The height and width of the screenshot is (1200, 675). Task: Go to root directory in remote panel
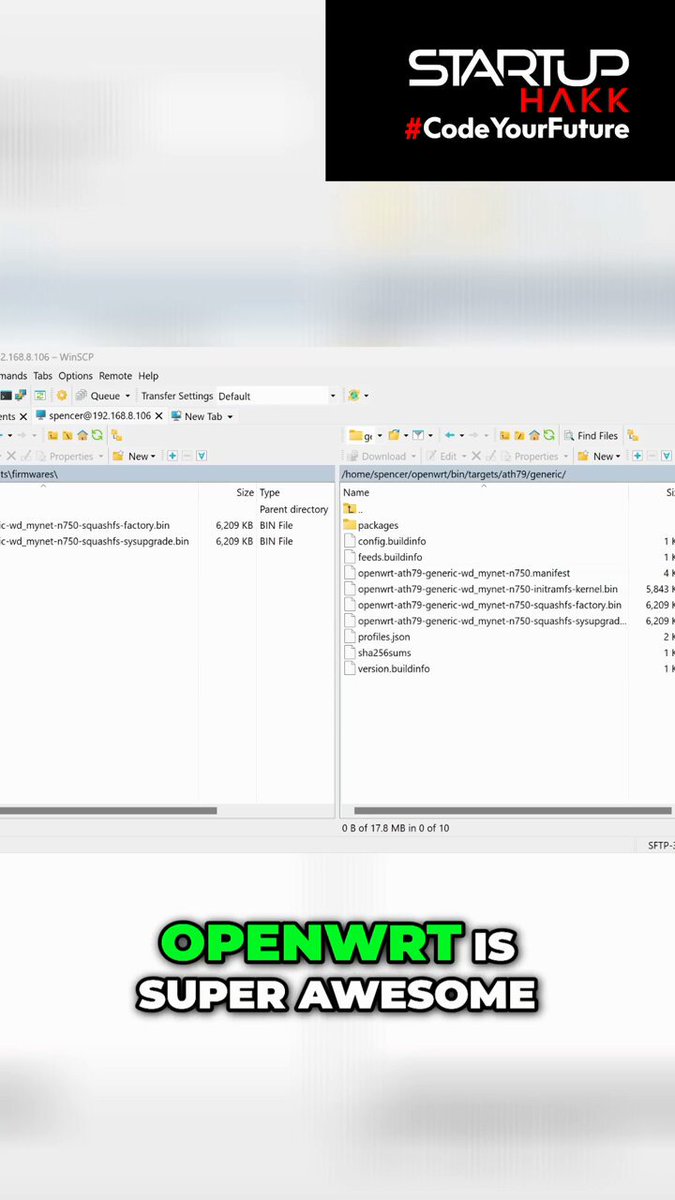(x=520, y=435)
